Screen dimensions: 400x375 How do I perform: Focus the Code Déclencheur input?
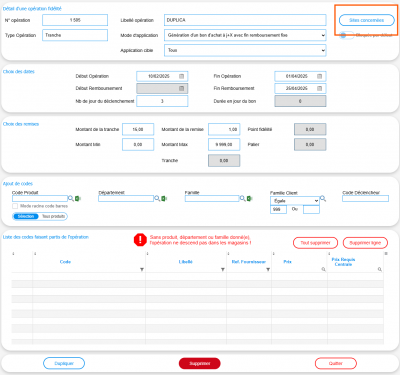[x=365, y=198]
